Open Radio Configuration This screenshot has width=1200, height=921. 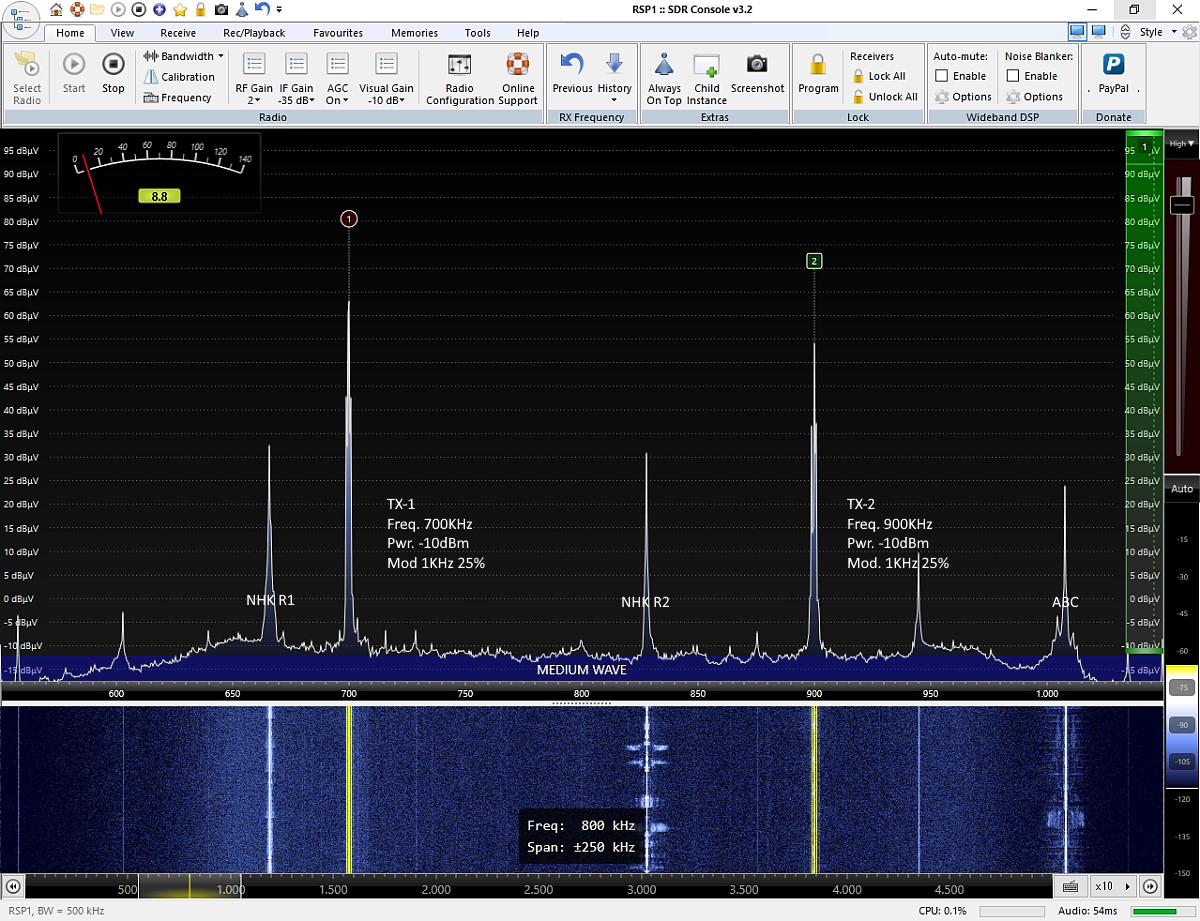click(460, 78)
